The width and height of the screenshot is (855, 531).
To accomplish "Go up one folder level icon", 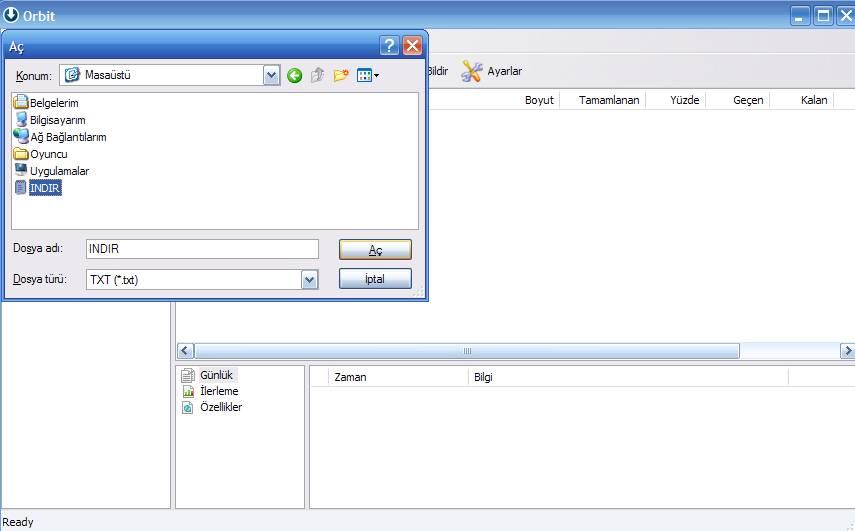I will pos(317,75).
